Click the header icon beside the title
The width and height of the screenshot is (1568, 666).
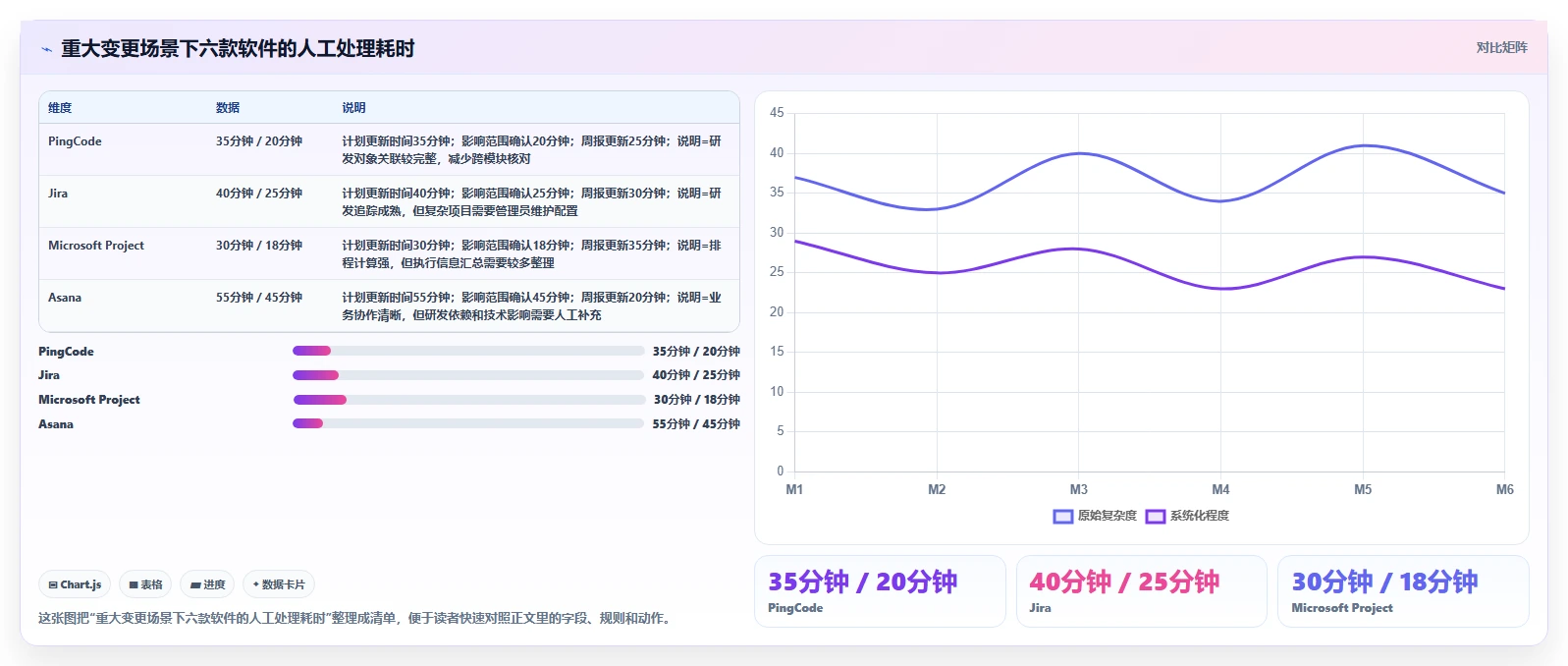(46, 49)
